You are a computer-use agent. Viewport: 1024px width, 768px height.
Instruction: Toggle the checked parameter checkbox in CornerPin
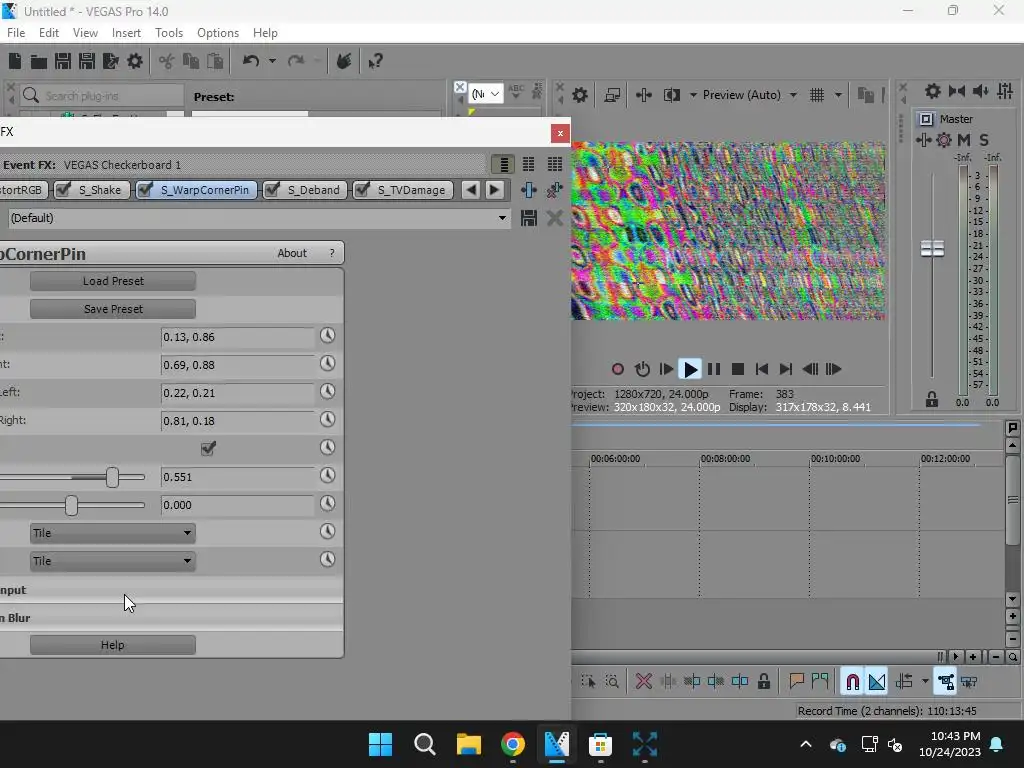(208, 448)
